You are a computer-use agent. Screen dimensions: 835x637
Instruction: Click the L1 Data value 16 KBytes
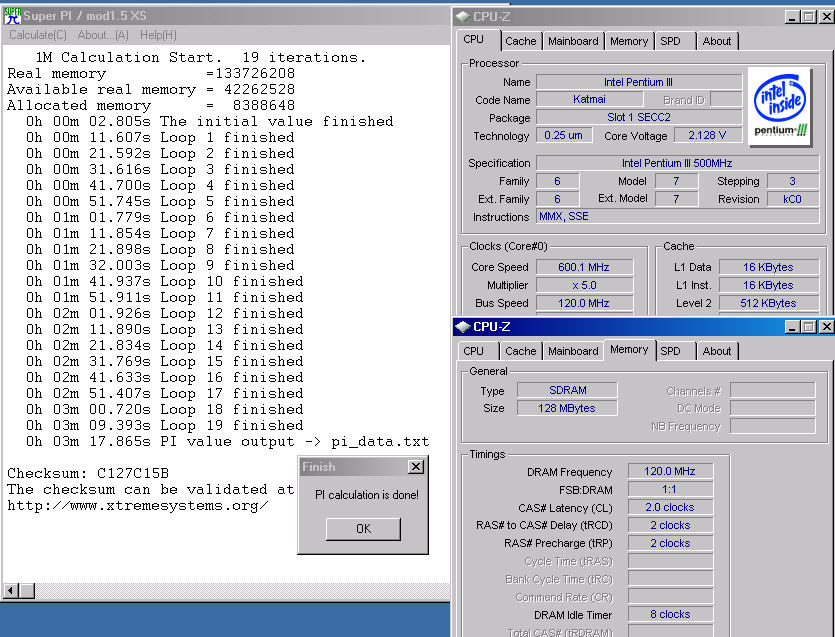[x=768, y=267]
